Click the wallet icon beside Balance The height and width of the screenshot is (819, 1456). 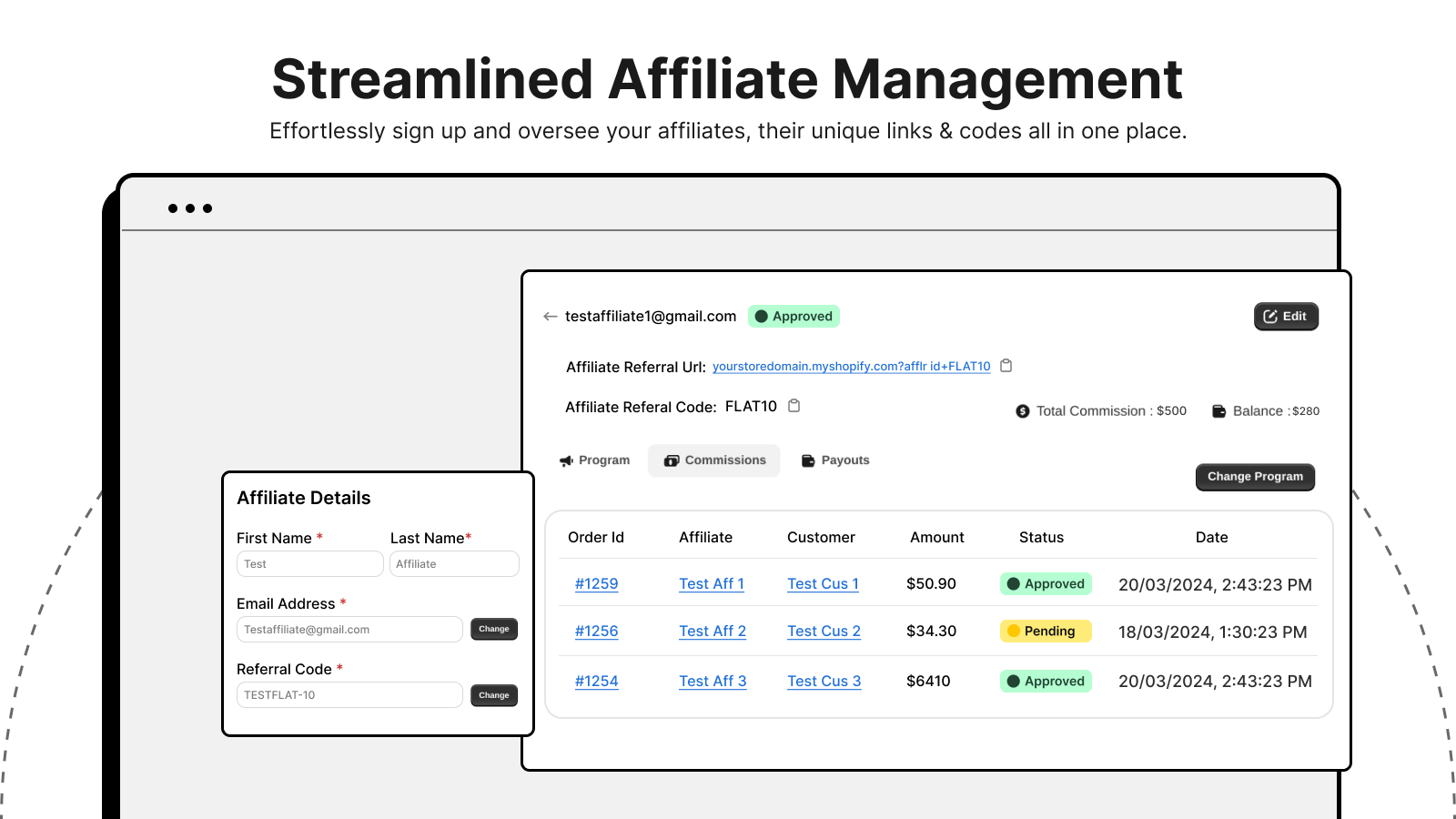1218,410
